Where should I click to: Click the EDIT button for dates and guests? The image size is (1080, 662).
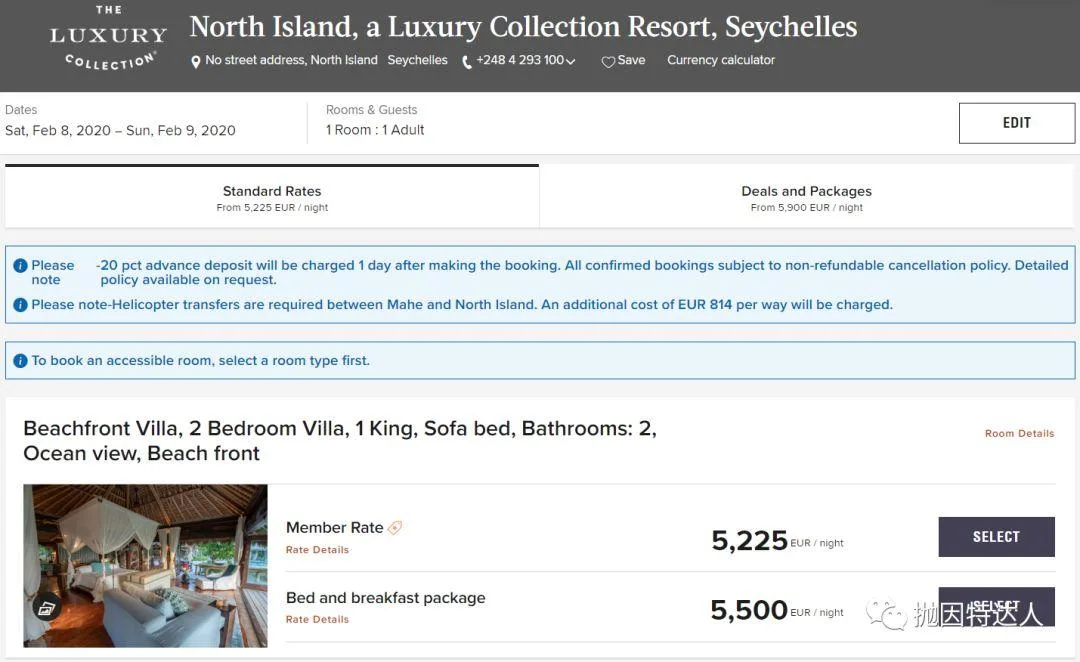pyautogui.click(x=1017, y=123)
